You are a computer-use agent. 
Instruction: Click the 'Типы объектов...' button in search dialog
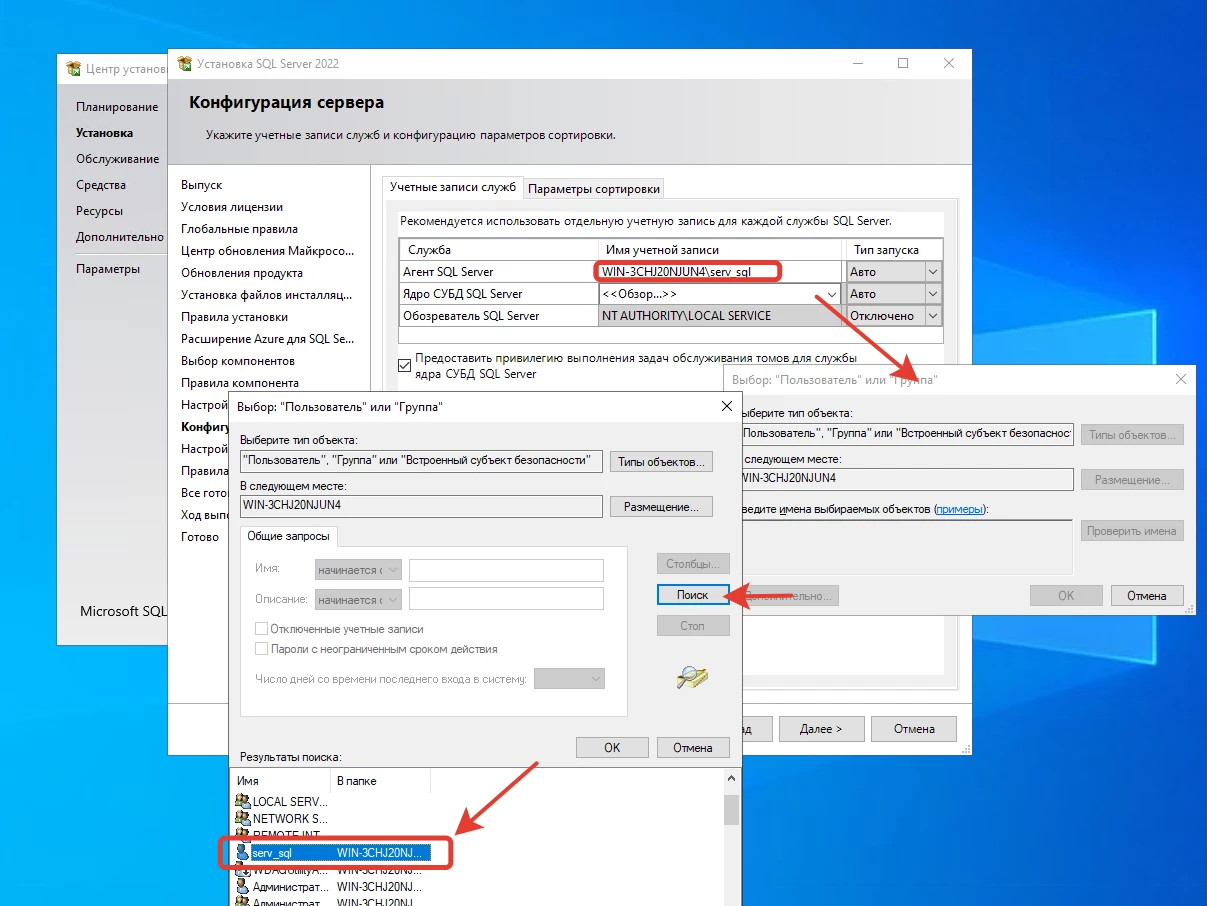pos(661,461)
